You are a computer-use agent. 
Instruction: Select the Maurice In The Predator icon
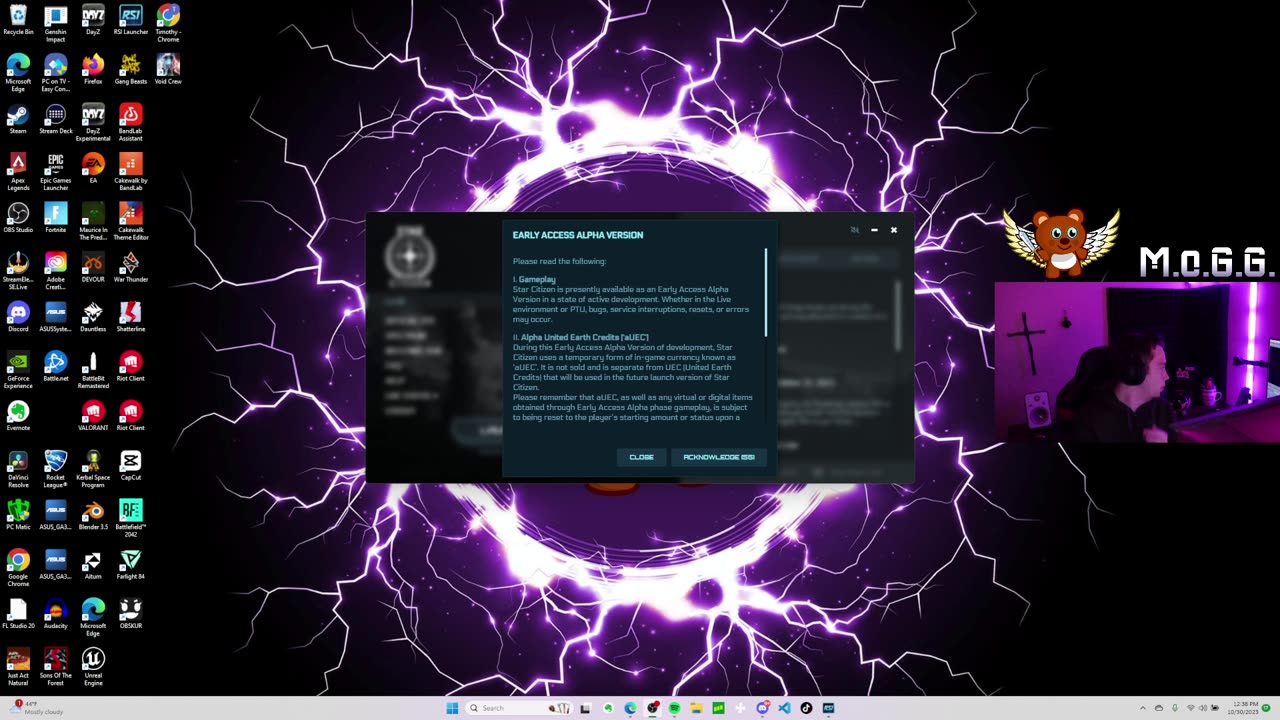pos(93,222)
